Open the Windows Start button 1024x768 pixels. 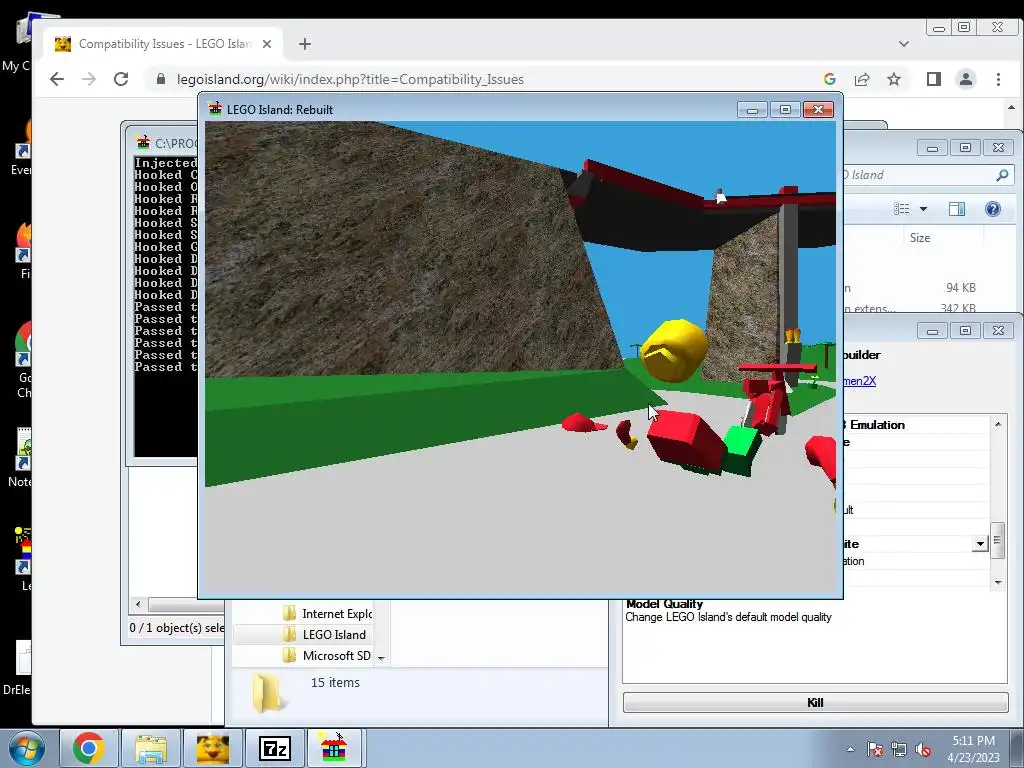(x=27, y=748)
